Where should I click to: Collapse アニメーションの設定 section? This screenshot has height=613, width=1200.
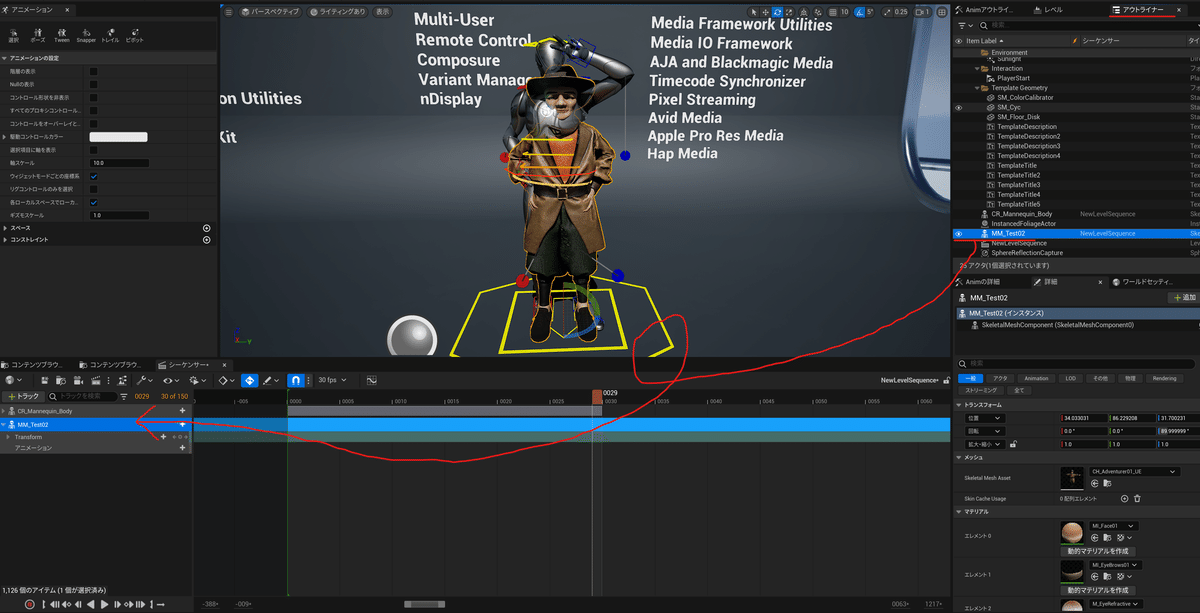[5, 58]
